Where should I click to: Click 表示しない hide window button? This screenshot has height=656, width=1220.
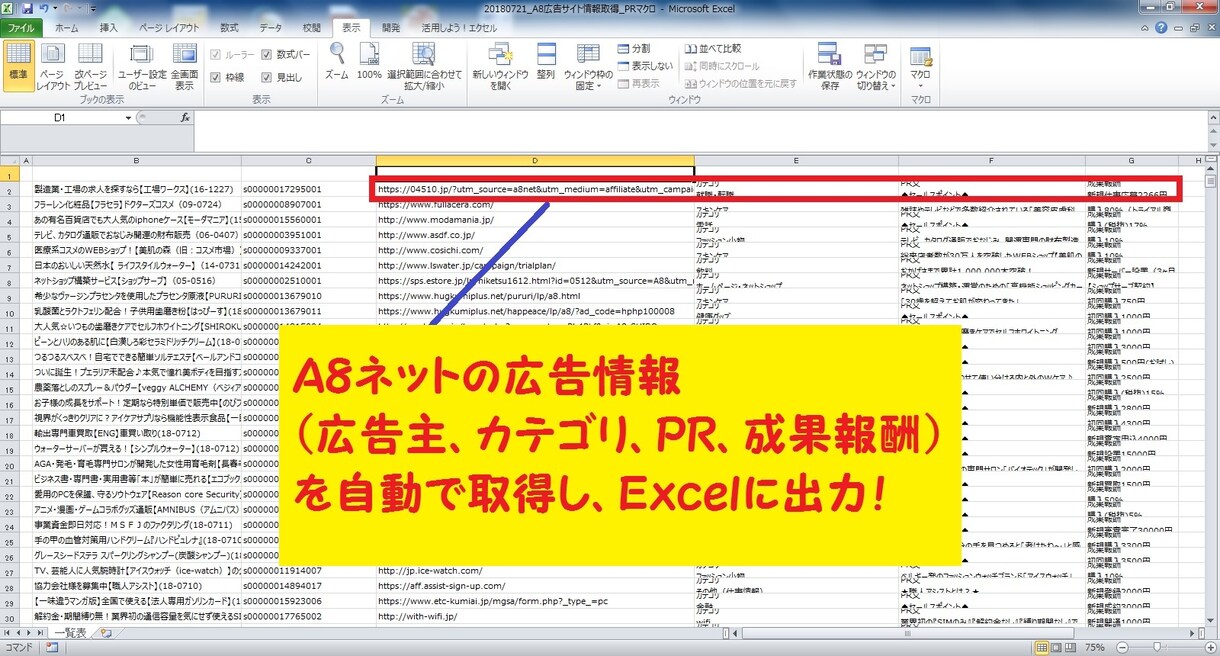pos(643,65)
